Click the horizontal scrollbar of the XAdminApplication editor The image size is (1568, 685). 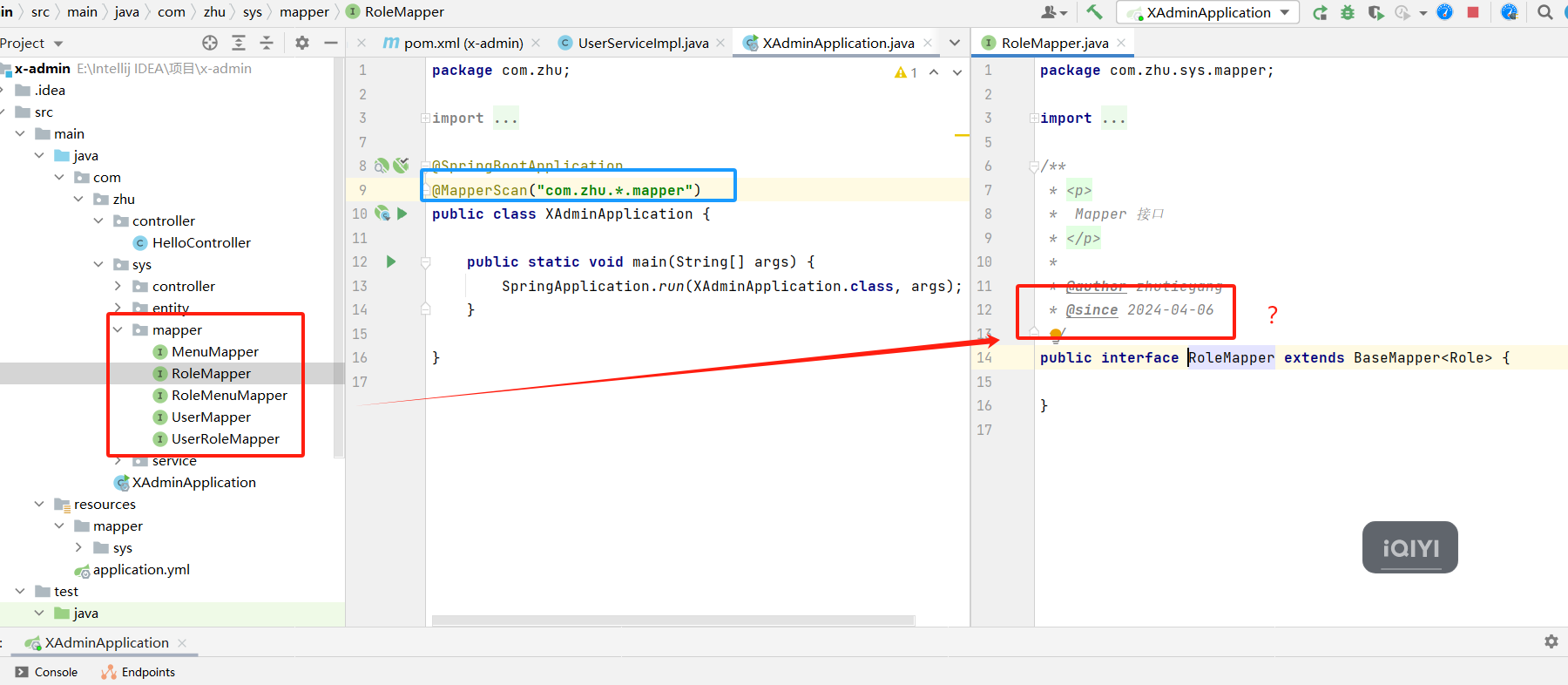tap(672, 621)
